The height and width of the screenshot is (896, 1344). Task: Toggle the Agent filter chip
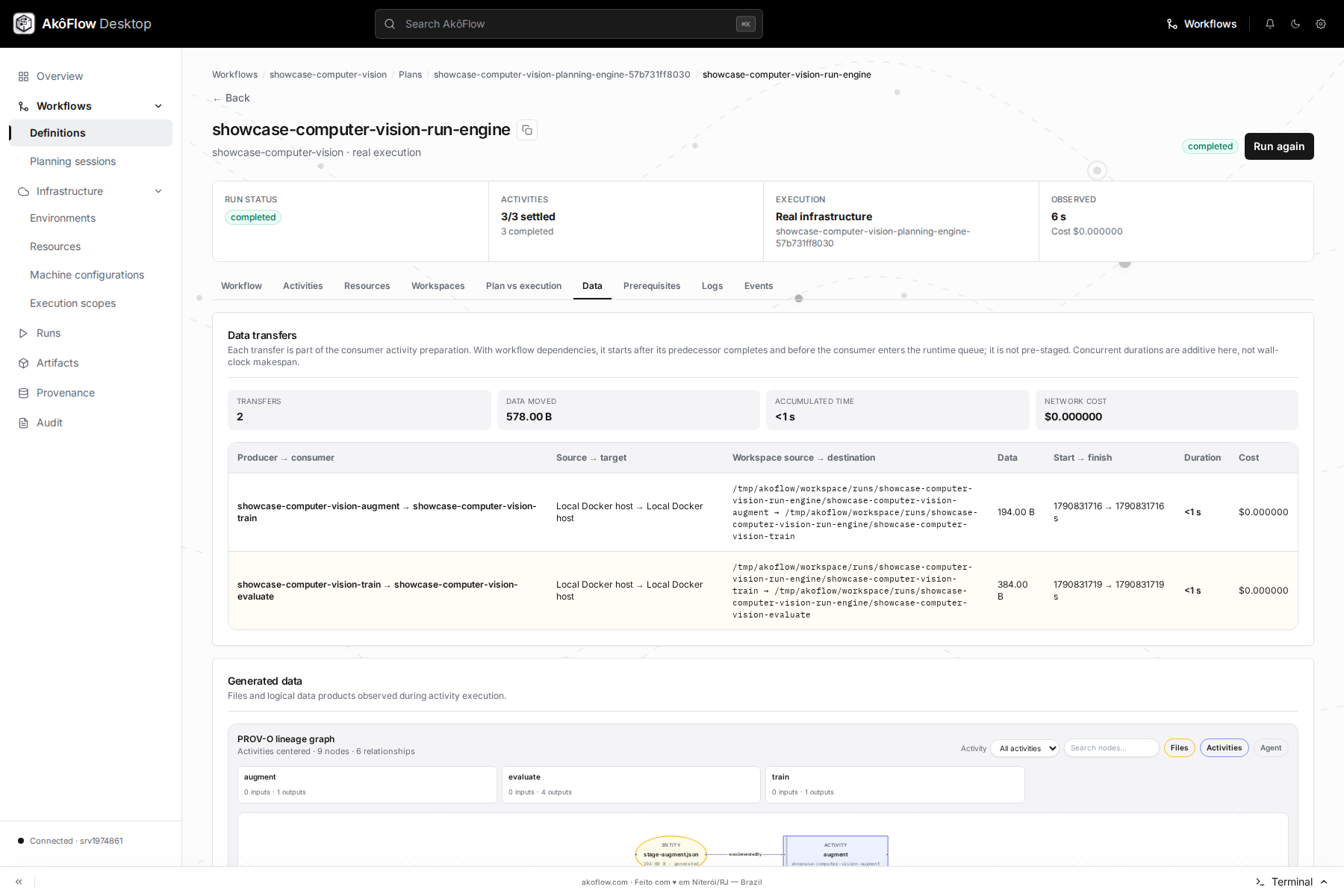point(1271,748)
